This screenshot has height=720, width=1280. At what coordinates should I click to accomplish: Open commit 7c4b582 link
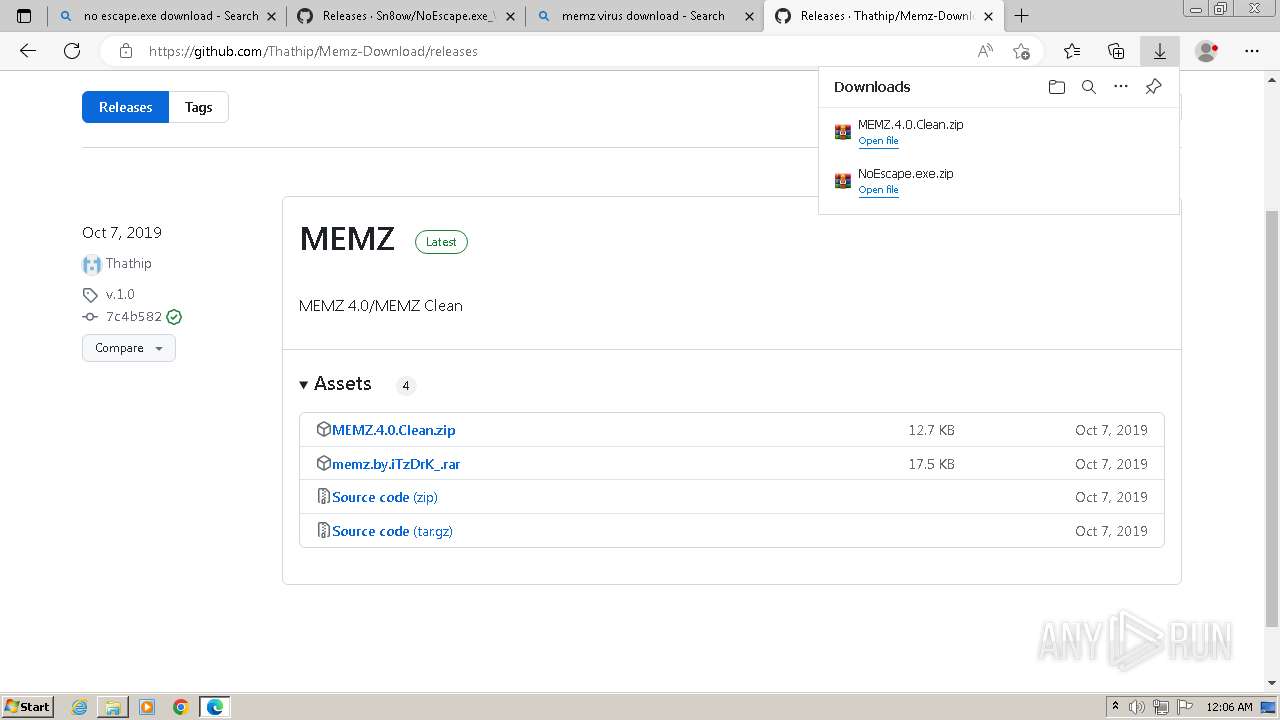click(134, 317)
